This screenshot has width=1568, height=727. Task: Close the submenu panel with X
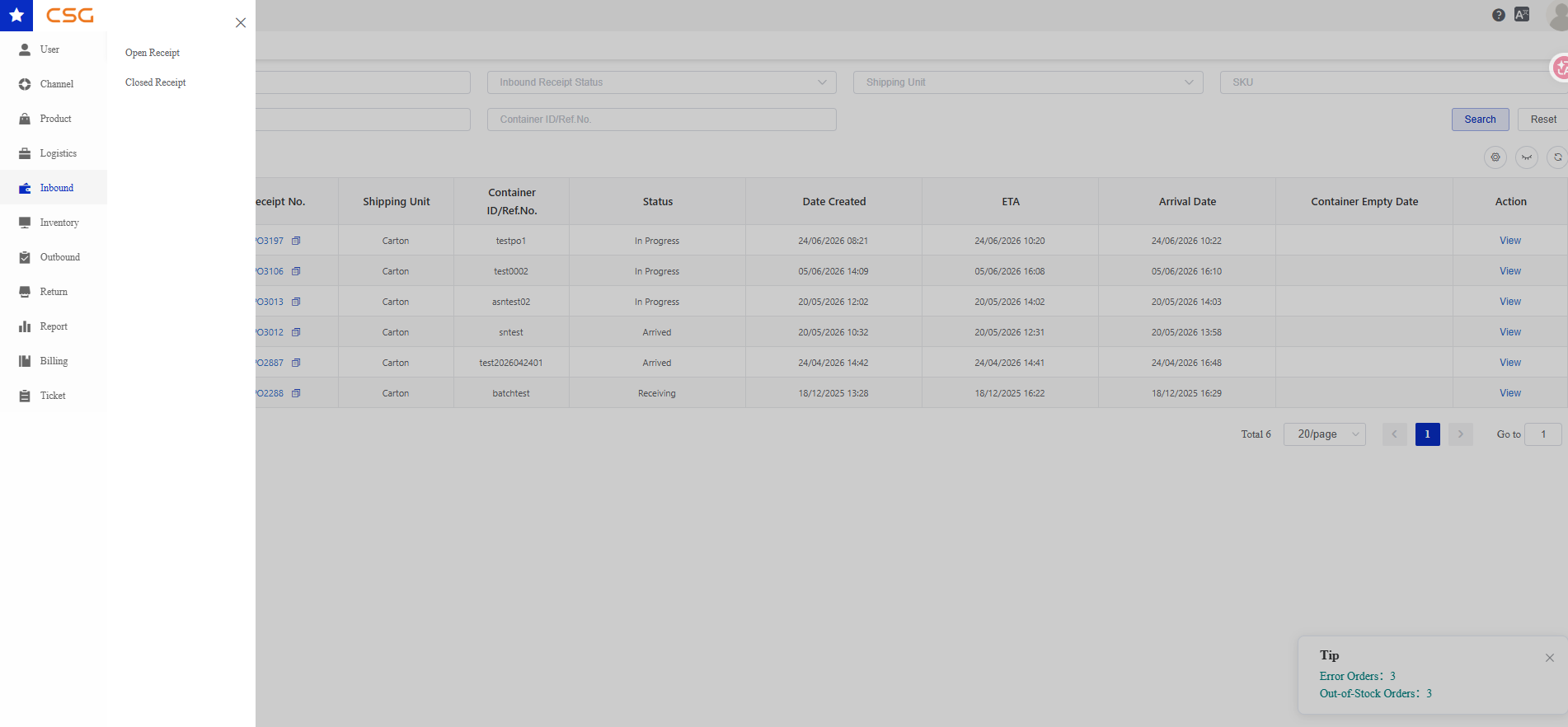click(241, 22)
